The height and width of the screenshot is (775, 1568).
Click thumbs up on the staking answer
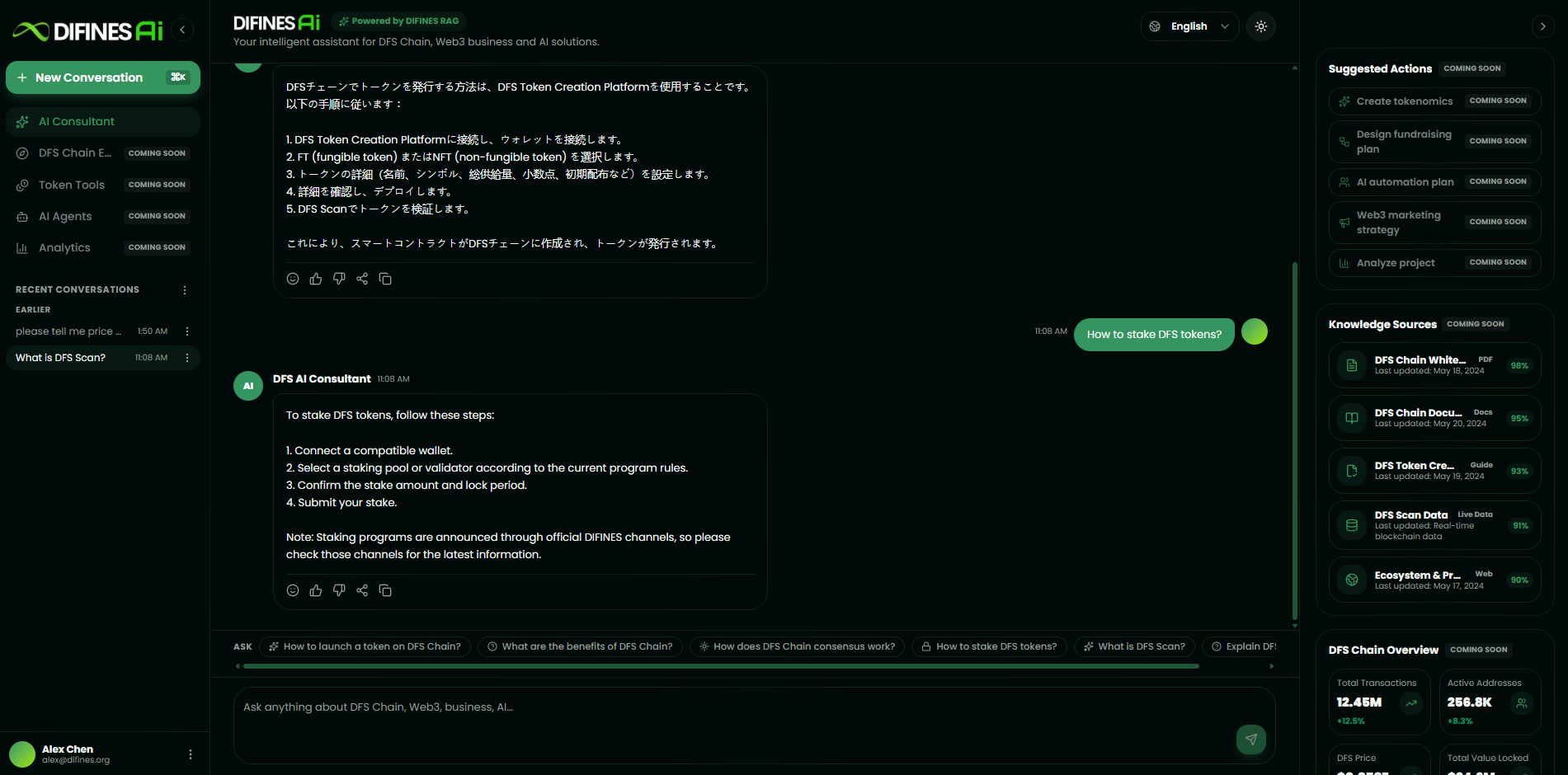(316, 590)
